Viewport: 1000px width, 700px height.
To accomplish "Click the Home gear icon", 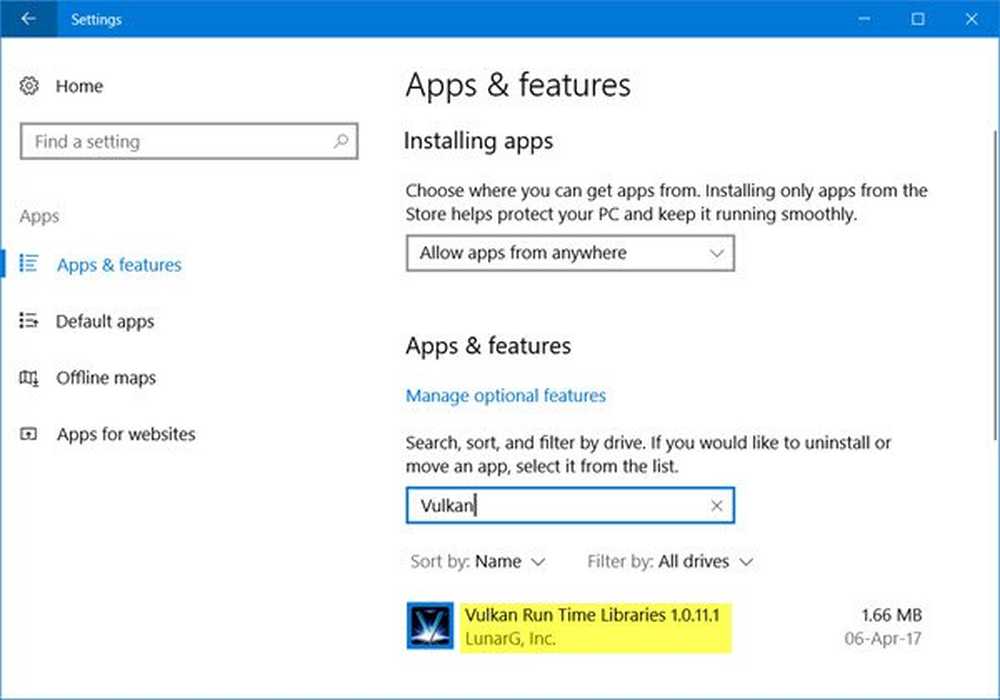I will 29,86.
